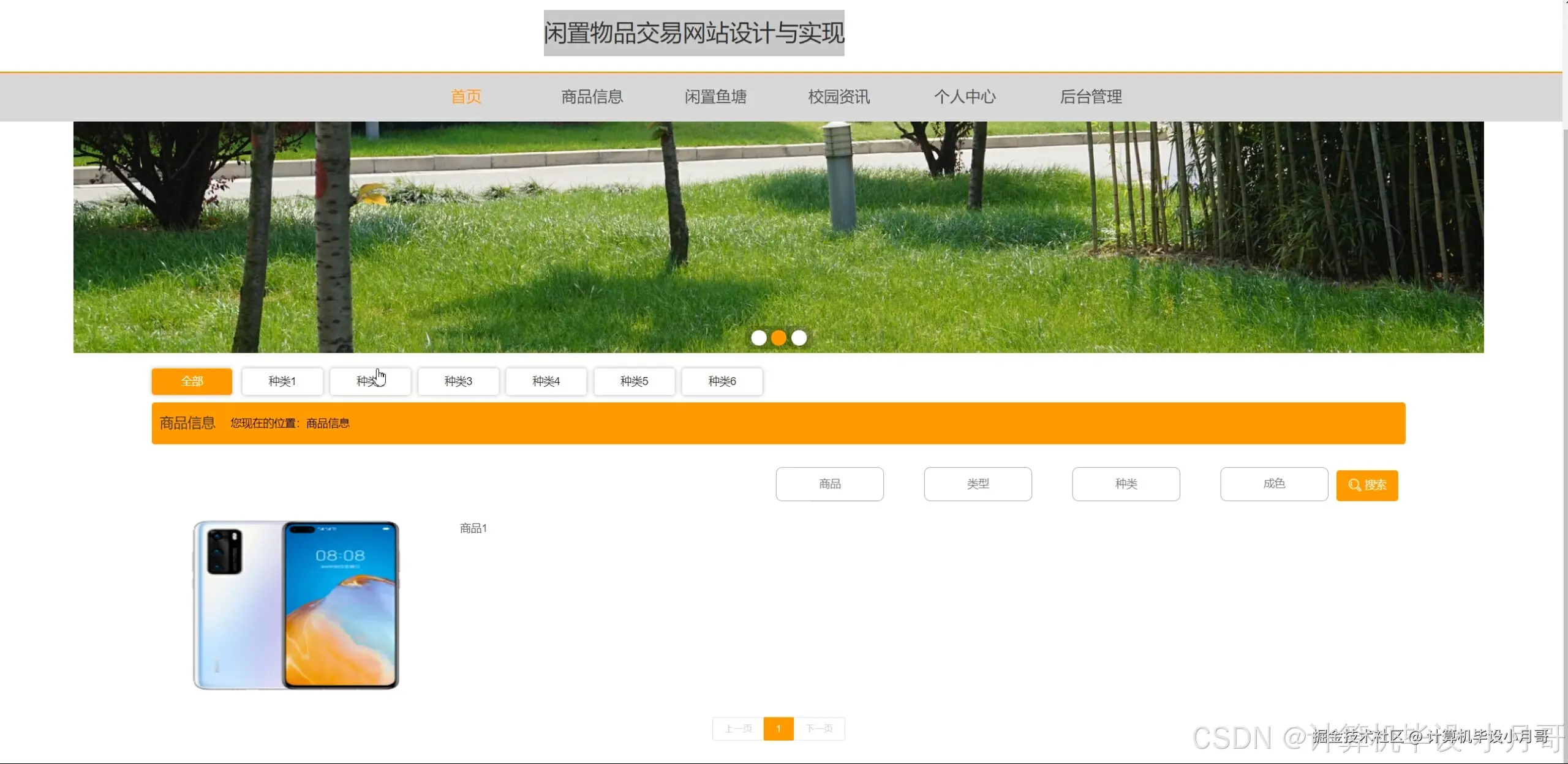The width and height of the screenshot is (1568, 764).
Task: Open the 商品1 product title
Action: tap(473, 528)
